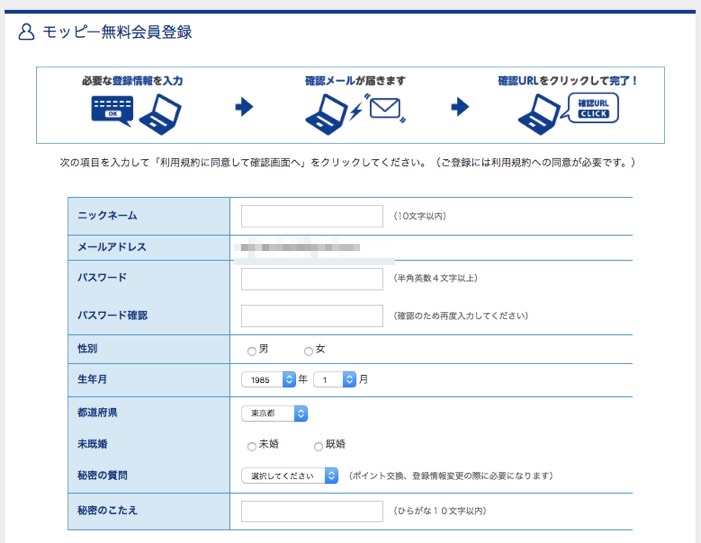Image resolution: width=701 pixels, height=543 pixels.
Task: Click the 確認メールが届きます step title
Action: (355, 81)
